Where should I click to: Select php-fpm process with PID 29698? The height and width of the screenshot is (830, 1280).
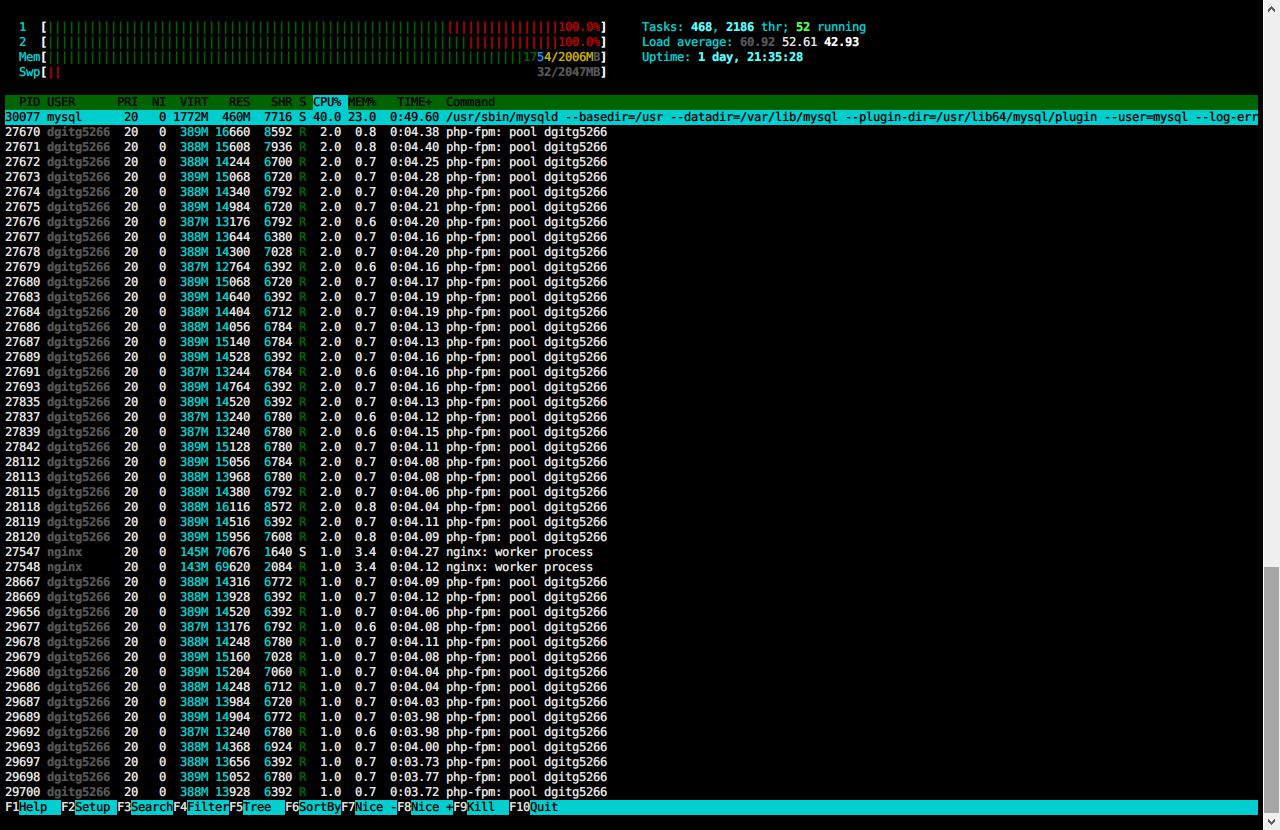306,777
